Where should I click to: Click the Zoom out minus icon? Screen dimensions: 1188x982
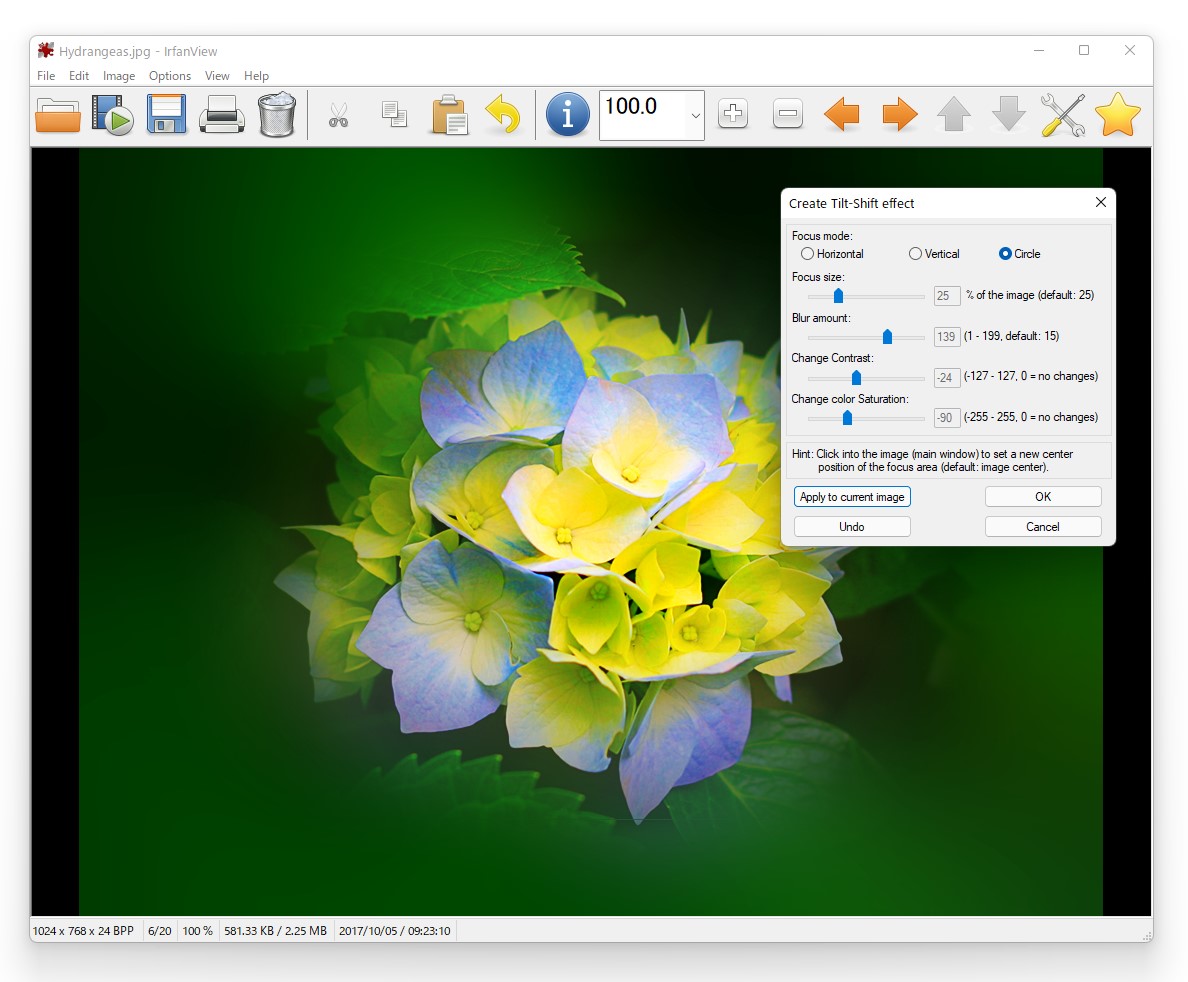point(788,114)
